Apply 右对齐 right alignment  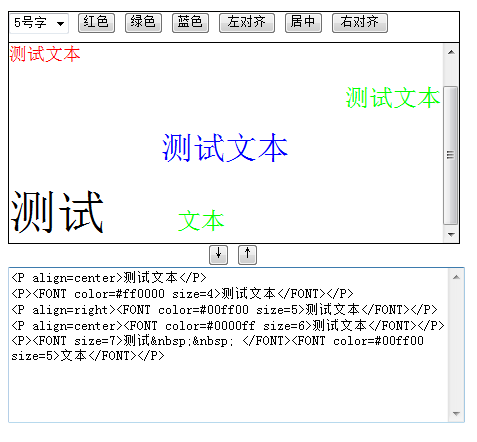[360, 23]
